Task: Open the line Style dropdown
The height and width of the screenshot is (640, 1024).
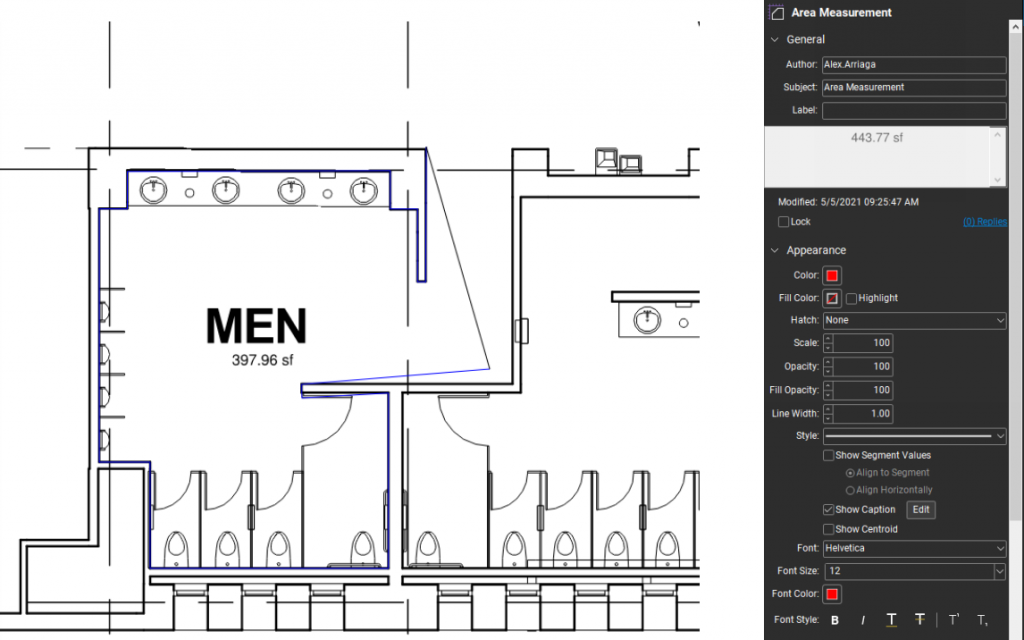Action: (914, 435)
